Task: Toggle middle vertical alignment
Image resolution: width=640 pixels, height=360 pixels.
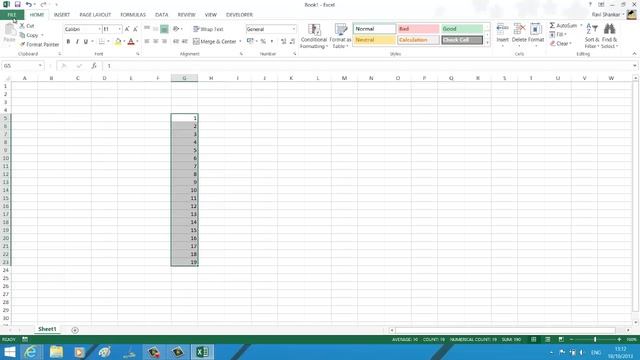Action: pyautogui.click(x=156, y=29)
